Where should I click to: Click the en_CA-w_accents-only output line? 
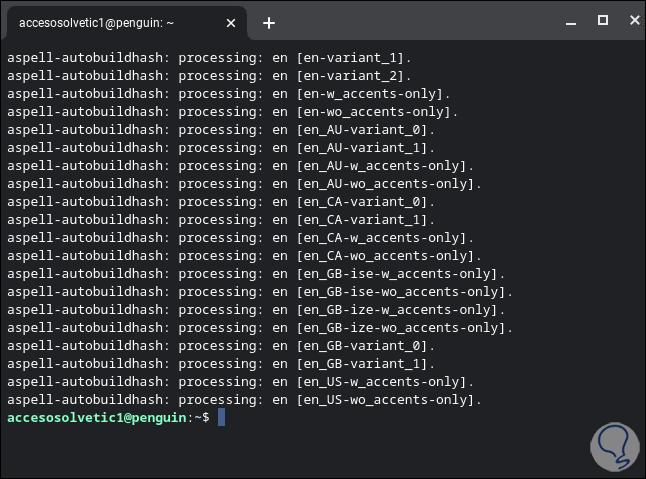pyautogui.click(x=240, y=238)
